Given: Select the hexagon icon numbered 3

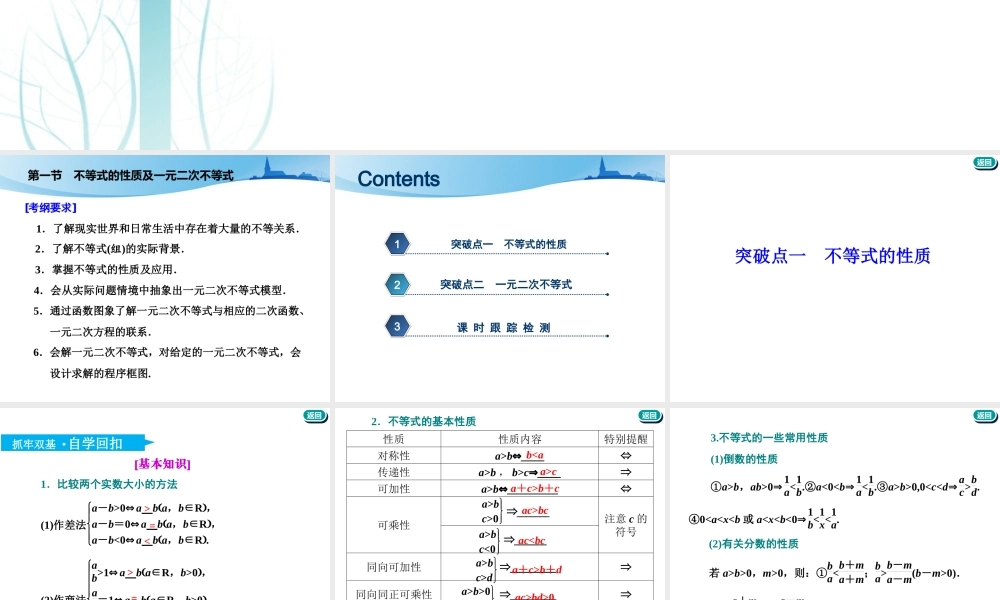Looking at the screenshot, I should 397,326.
